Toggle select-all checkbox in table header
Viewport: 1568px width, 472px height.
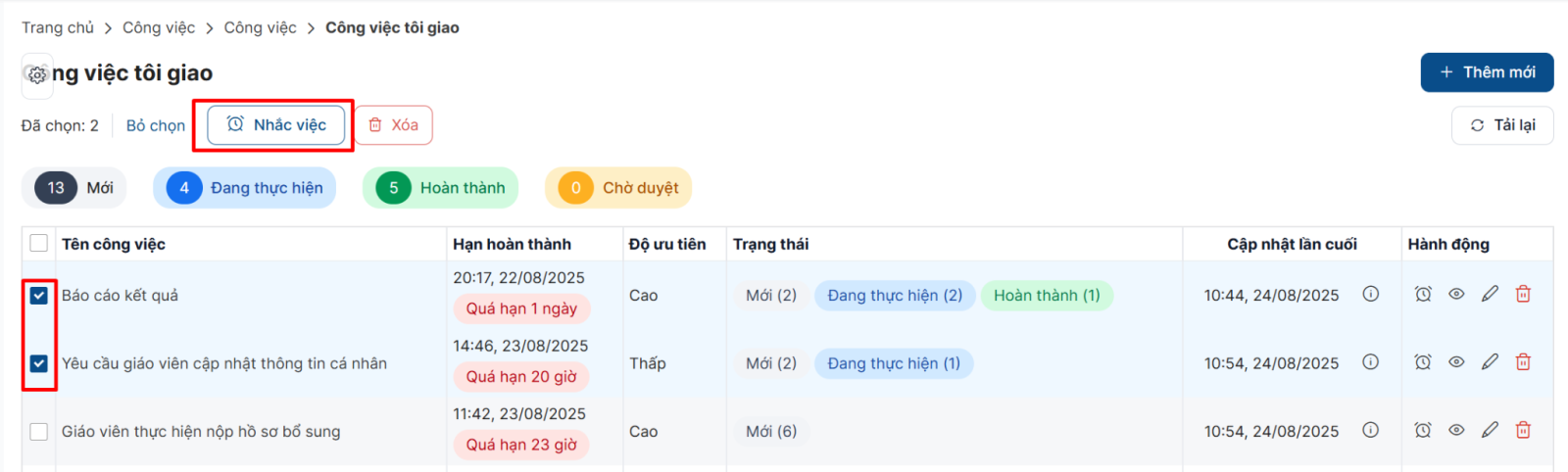39,243
